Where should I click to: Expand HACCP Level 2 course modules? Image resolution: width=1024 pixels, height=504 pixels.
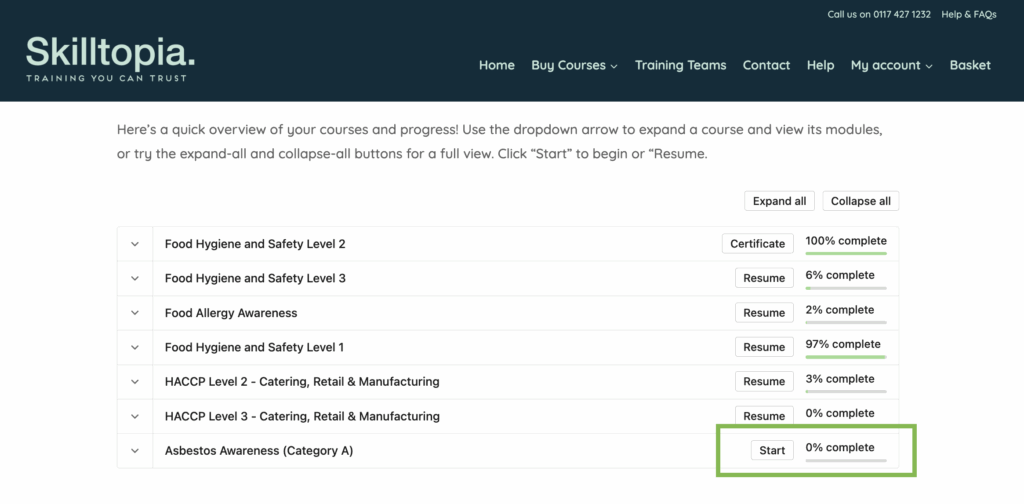coord(135,382)
